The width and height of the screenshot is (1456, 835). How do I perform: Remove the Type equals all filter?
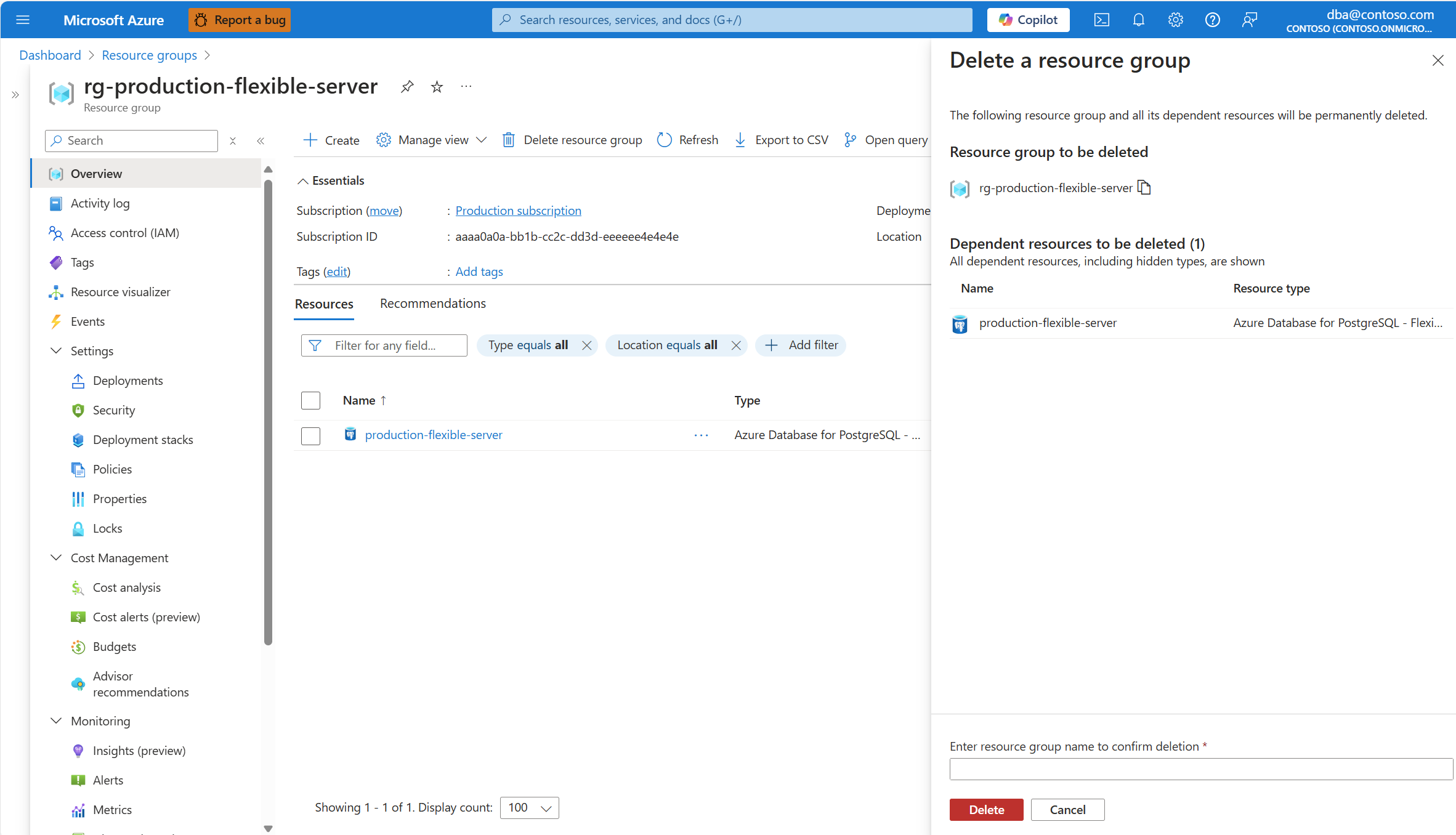point(586,345)
